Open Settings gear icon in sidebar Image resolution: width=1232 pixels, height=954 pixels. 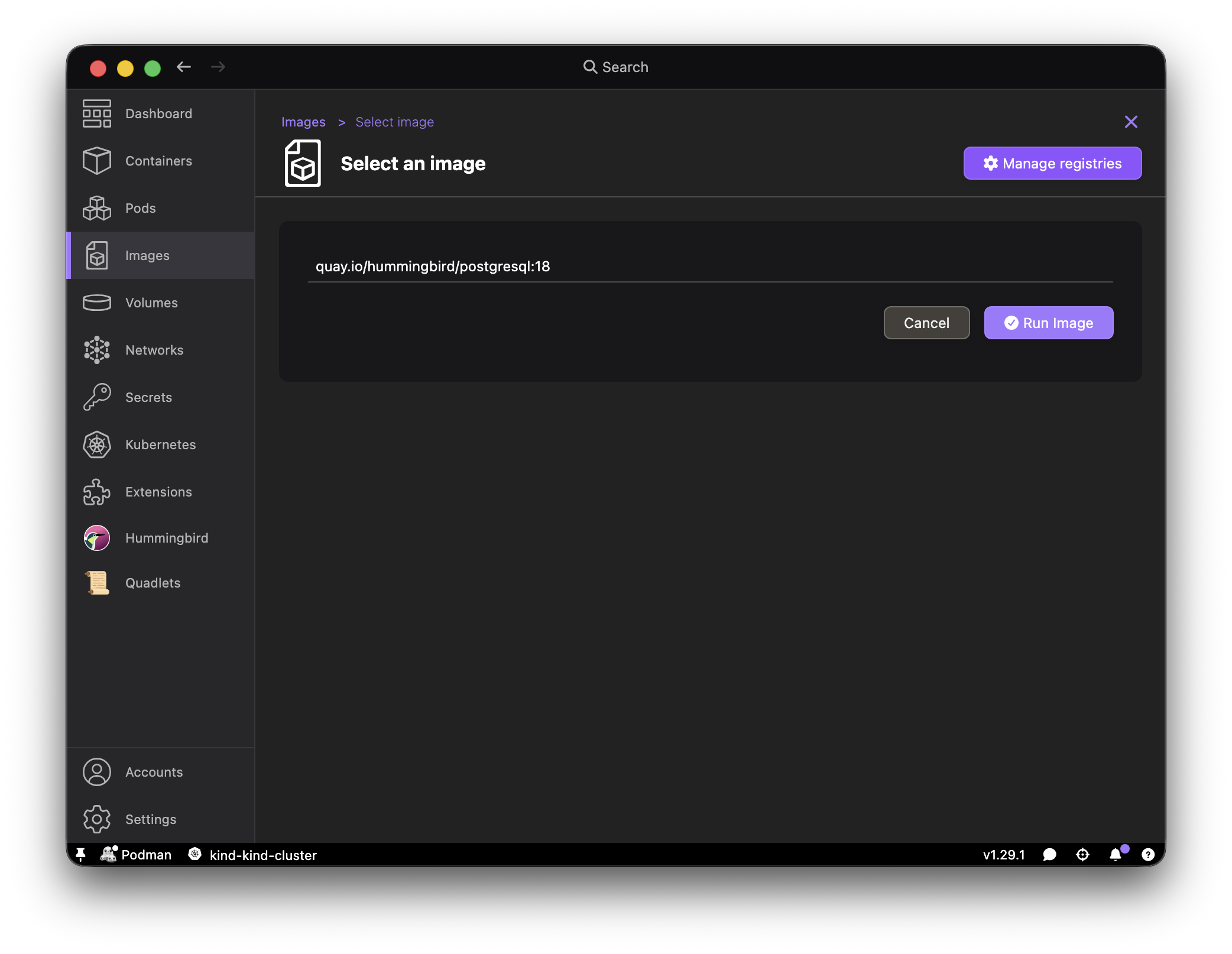pos(97,819)
